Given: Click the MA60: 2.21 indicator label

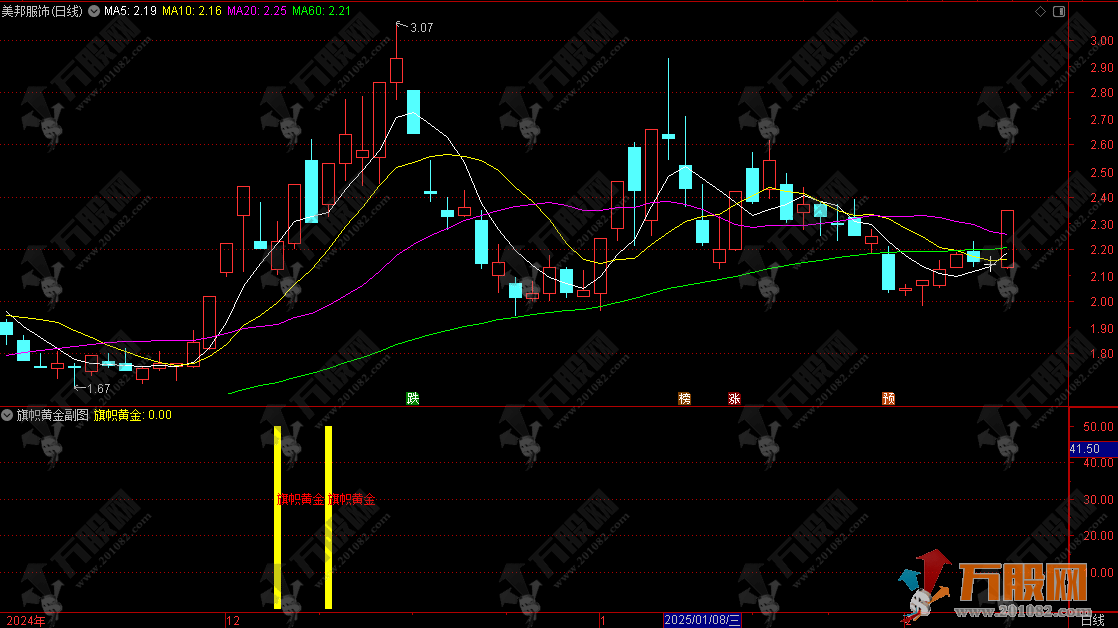Looking at the screenshot, I should coord(321,11).
